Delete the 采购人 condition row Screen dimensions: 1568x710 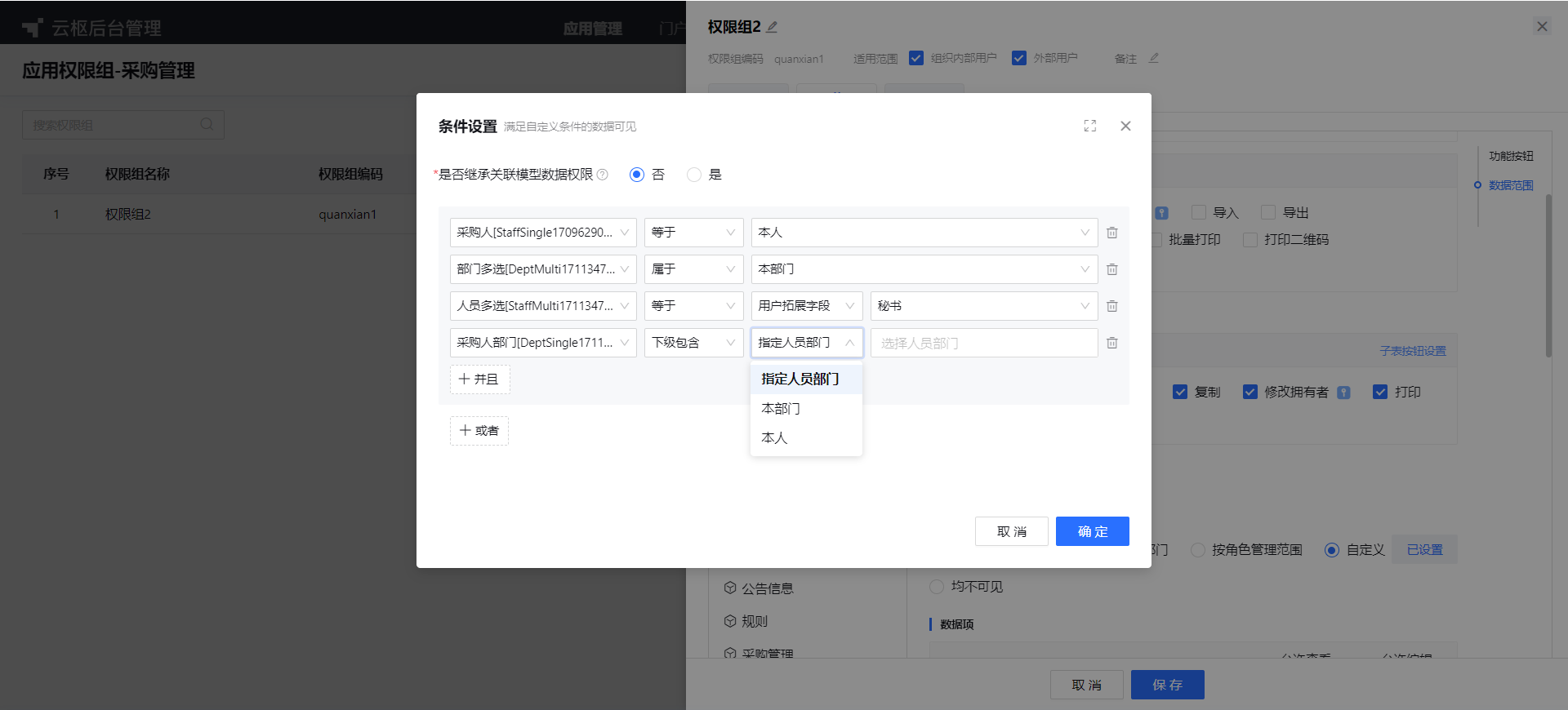[x=1111, y=233]
